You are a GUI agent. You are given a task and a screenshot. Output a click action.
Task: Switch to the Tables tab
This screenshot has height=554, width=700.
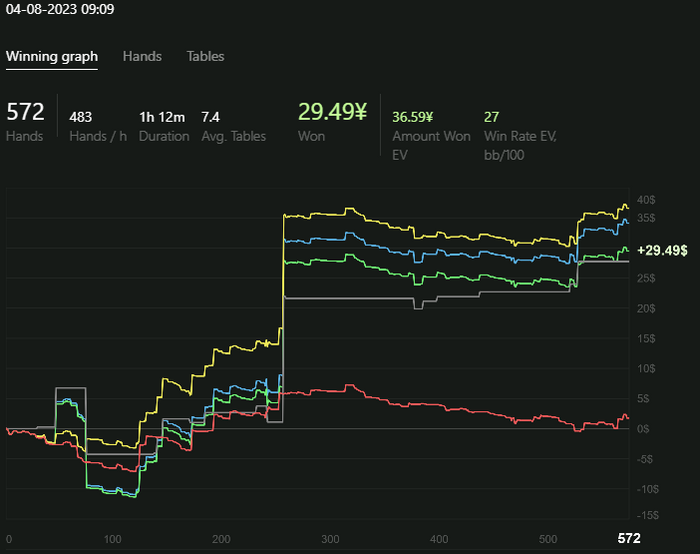tap(205, 56)
